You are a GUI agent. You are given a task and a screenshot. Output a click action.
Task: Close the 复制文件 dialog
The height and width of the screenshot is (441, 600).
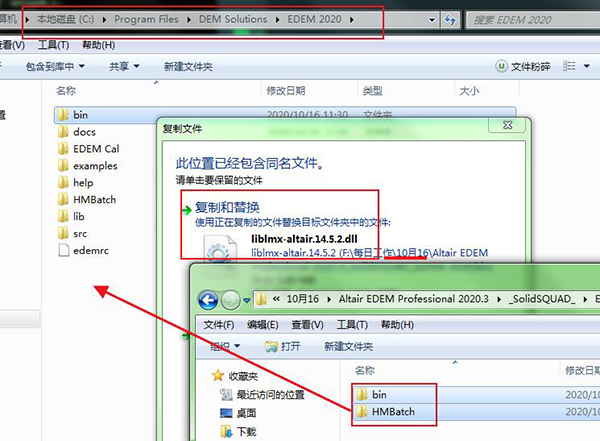tap(507, 125)
